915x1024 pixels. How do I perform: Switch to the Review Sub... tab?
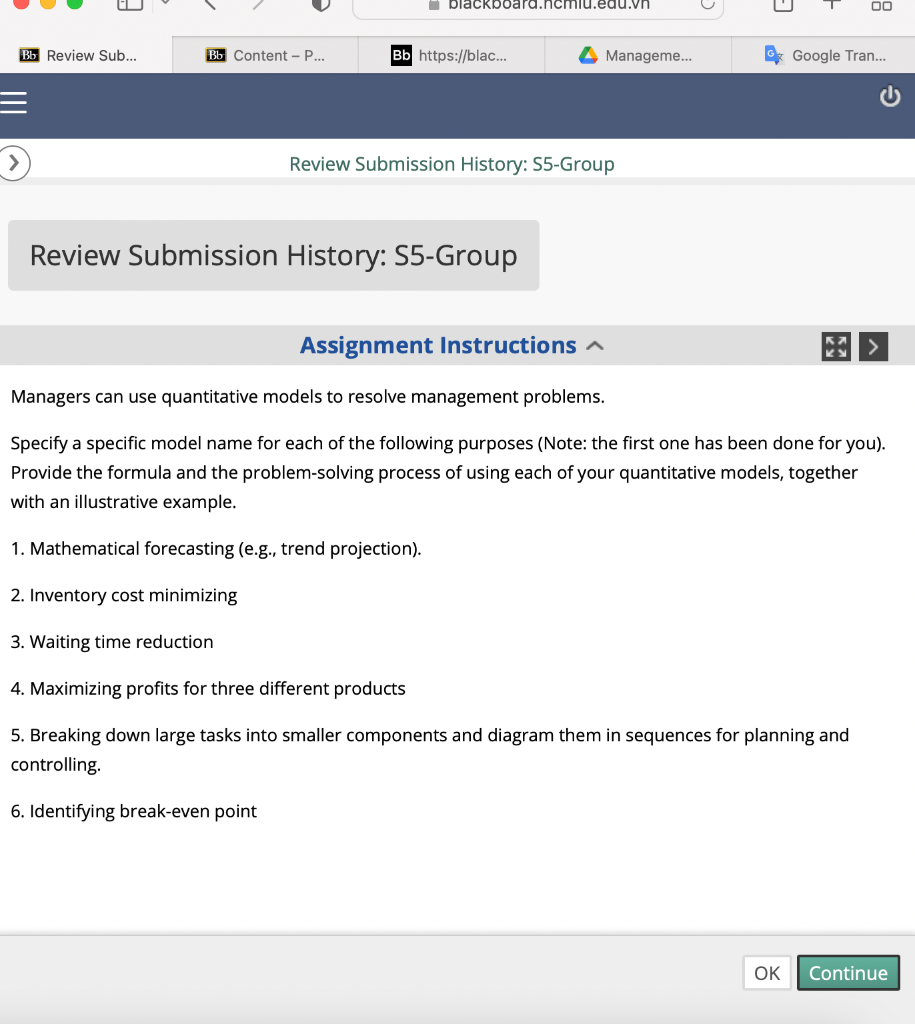point(86,56)
